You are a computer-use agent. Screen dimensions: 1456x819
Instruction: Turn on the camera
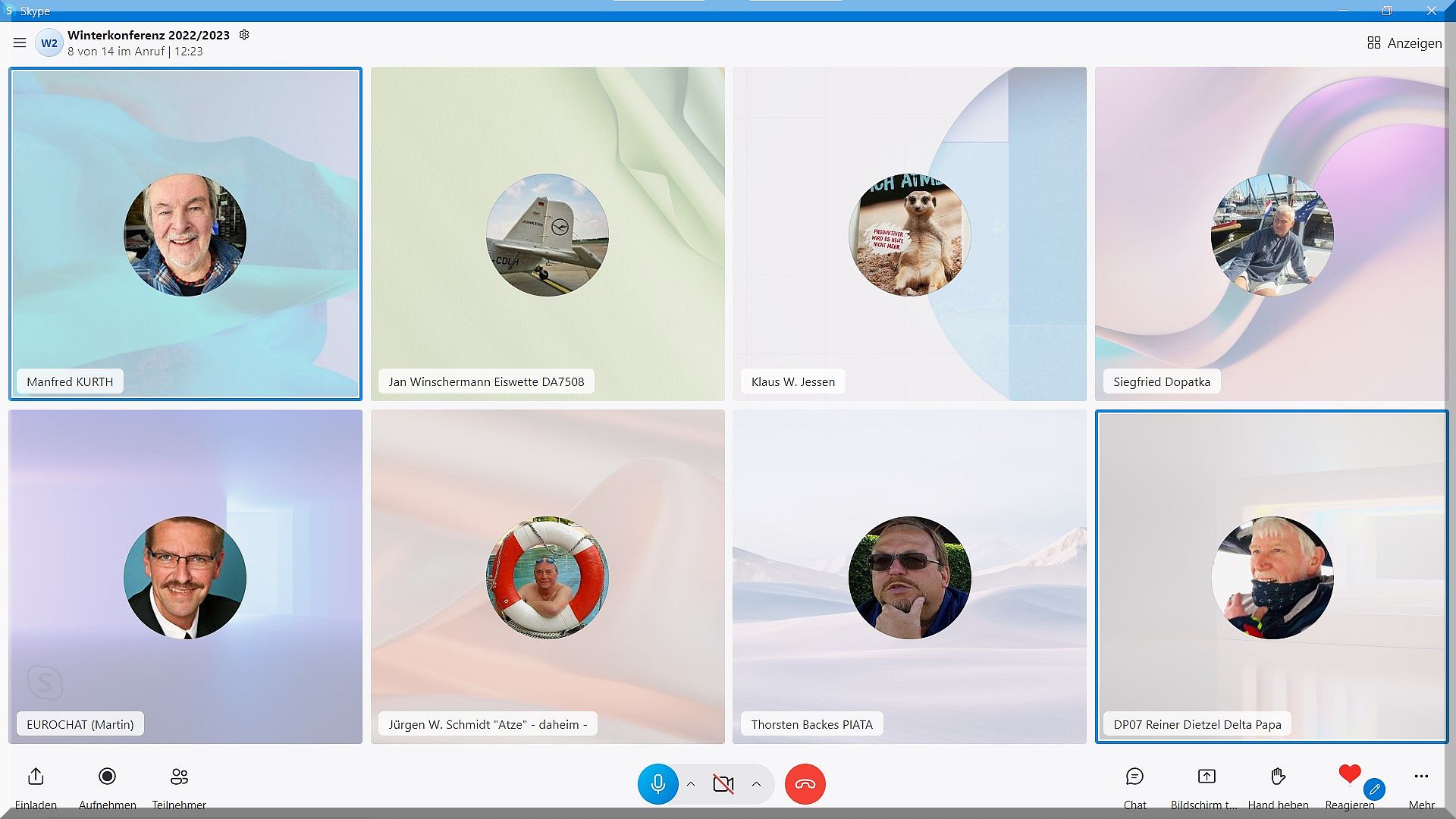tap(723, 784)
